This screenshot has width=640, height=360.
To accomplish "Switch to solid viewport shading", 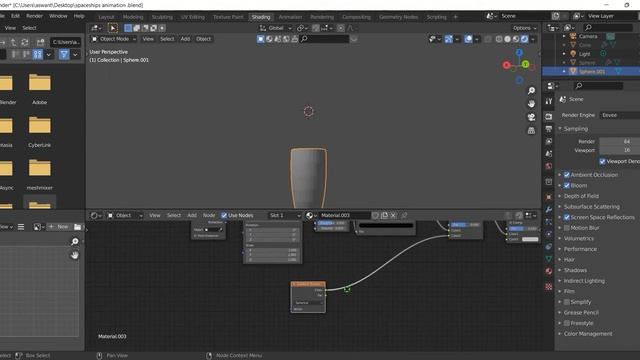I will click(507, 39).
